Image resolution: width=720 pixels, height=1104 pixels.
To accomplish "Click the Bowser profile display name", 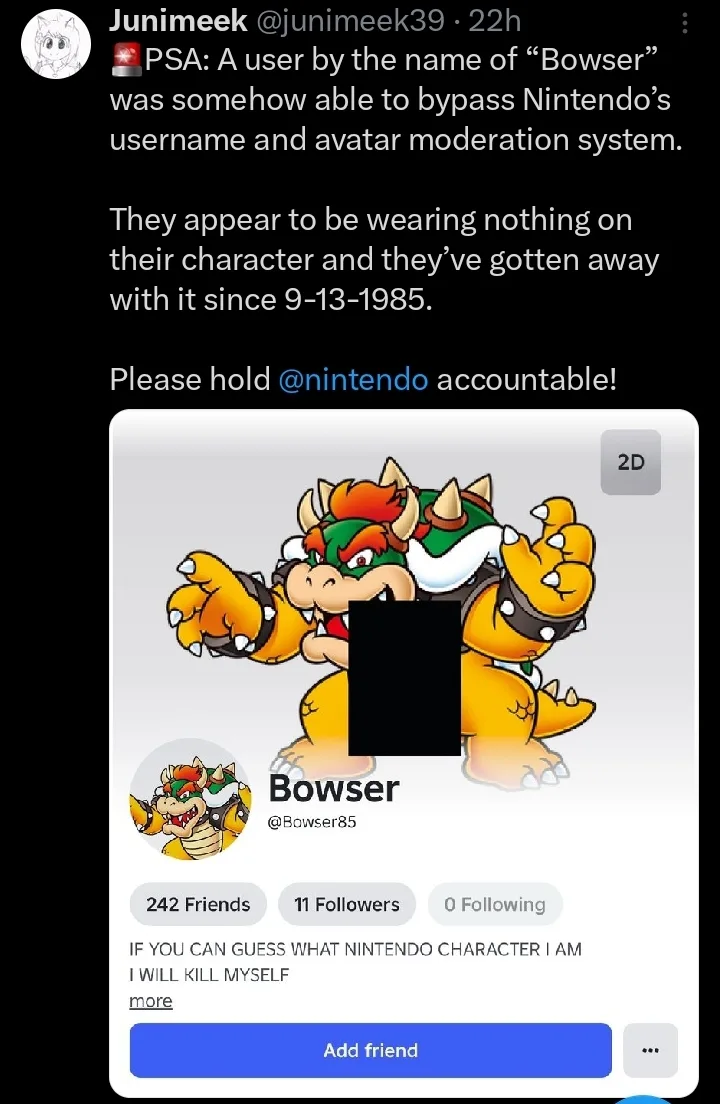I will pos(334,788).
